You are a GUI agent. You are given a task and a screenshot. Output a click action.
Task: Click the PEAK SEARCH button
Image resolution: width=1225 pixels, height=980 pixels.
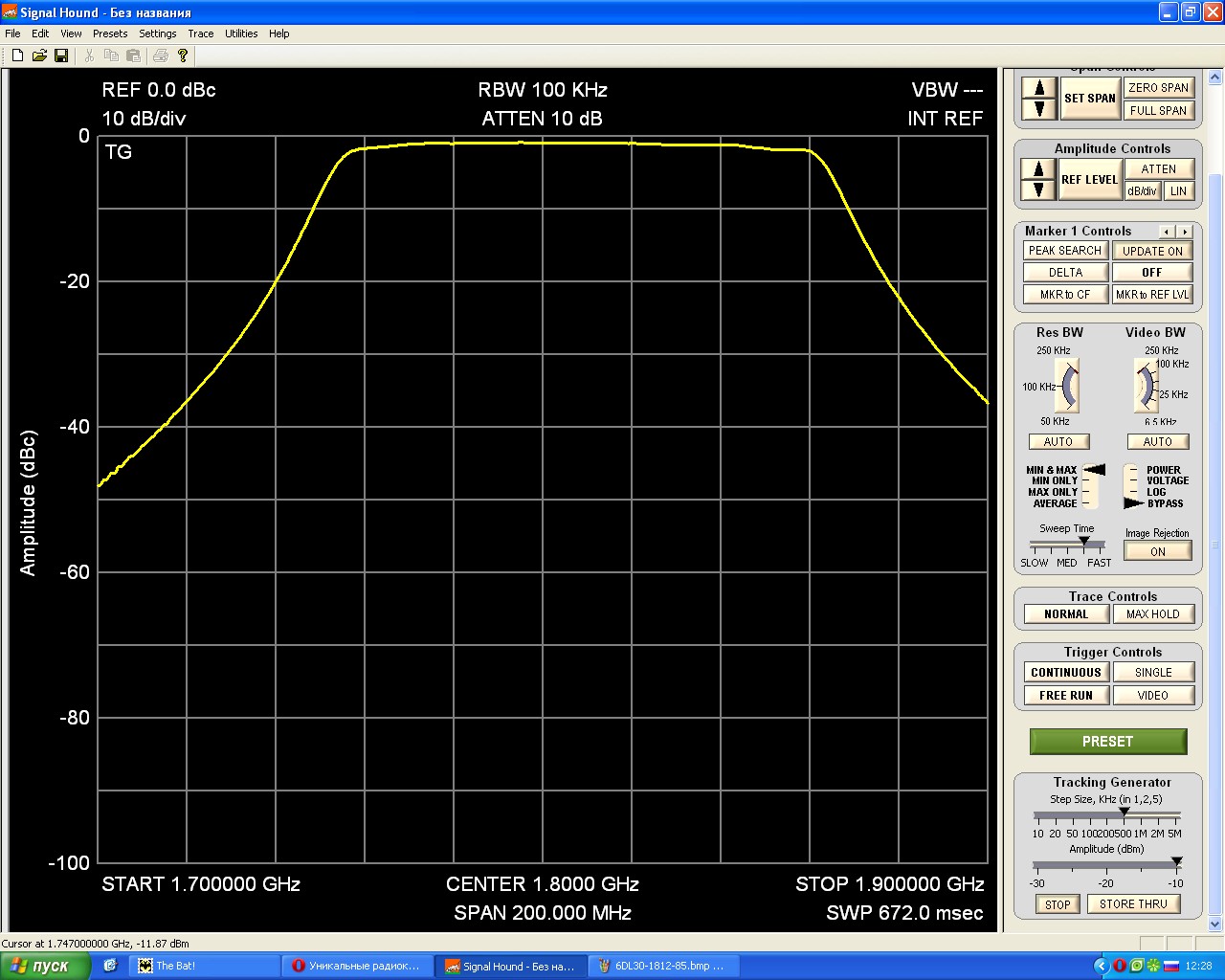pyautogui.click(x=1065, y=250)
